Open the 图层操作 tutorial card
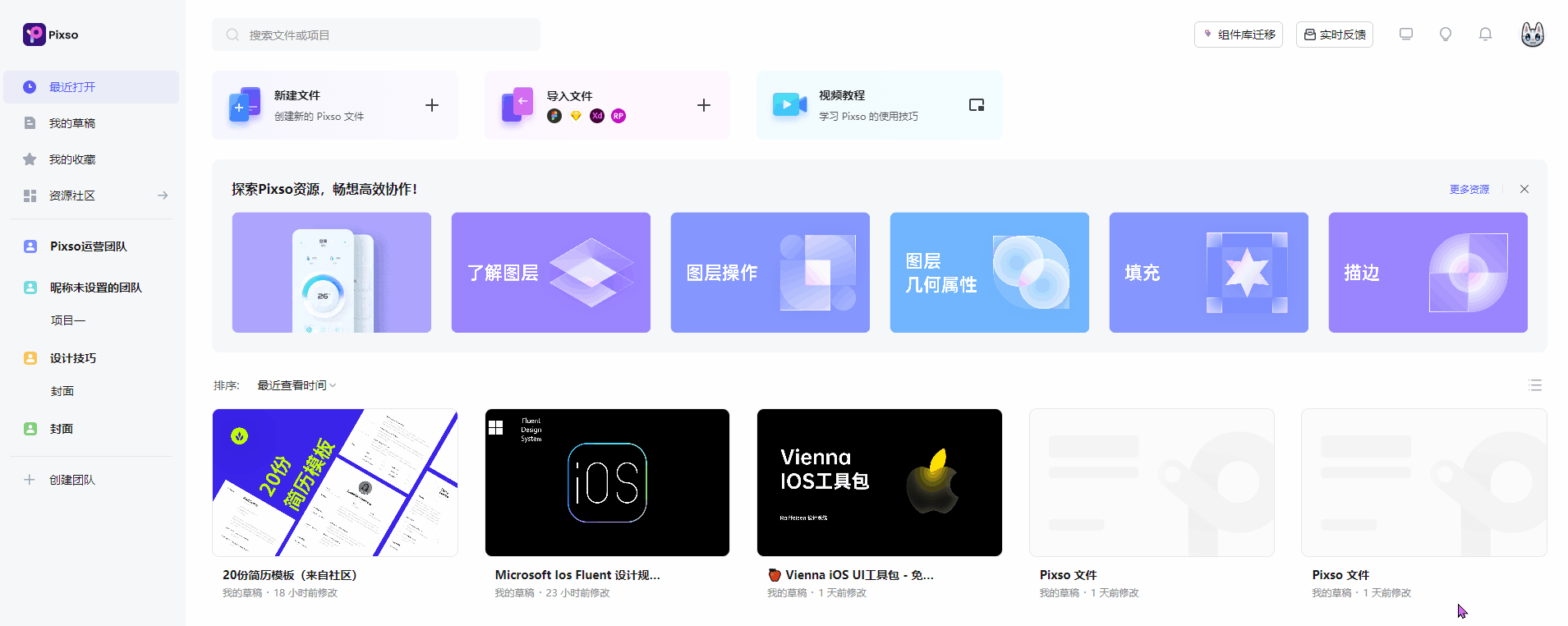The width and height of the screenshot is (1568, 626). pos(770,273)
